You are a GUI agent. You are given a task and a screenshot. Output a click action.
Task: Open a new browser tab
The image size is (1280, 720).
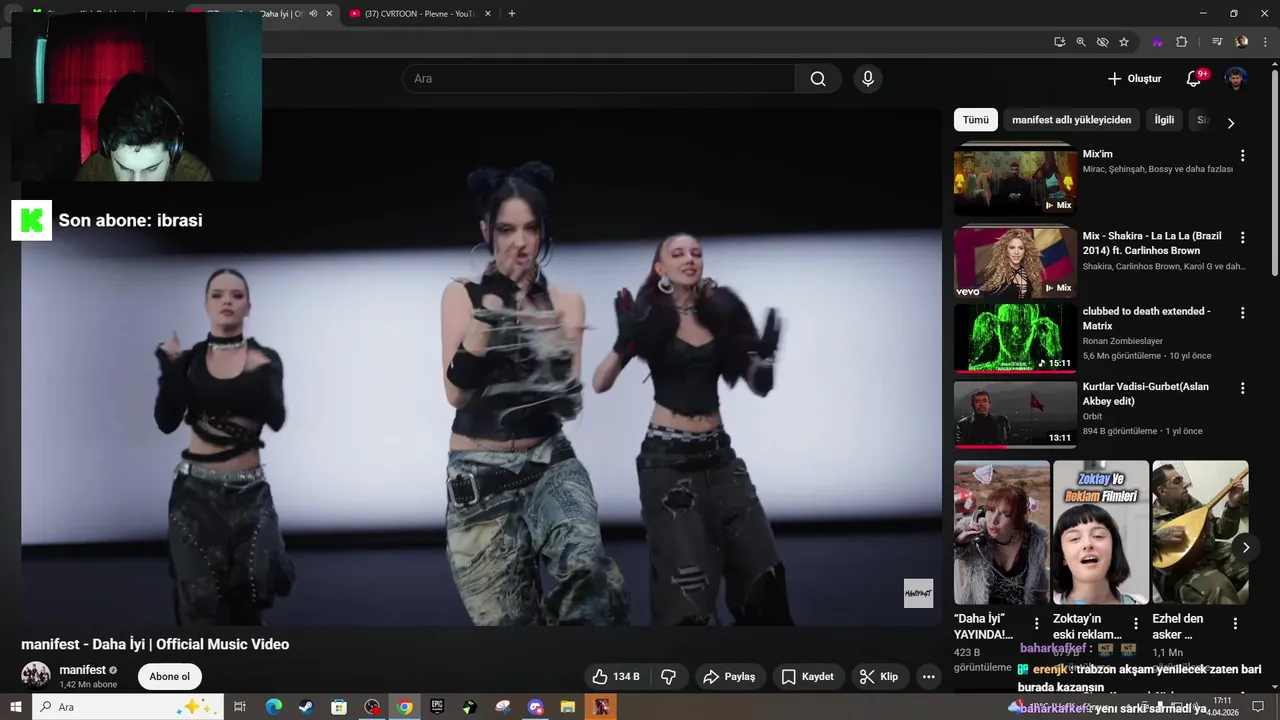(512, 14)
